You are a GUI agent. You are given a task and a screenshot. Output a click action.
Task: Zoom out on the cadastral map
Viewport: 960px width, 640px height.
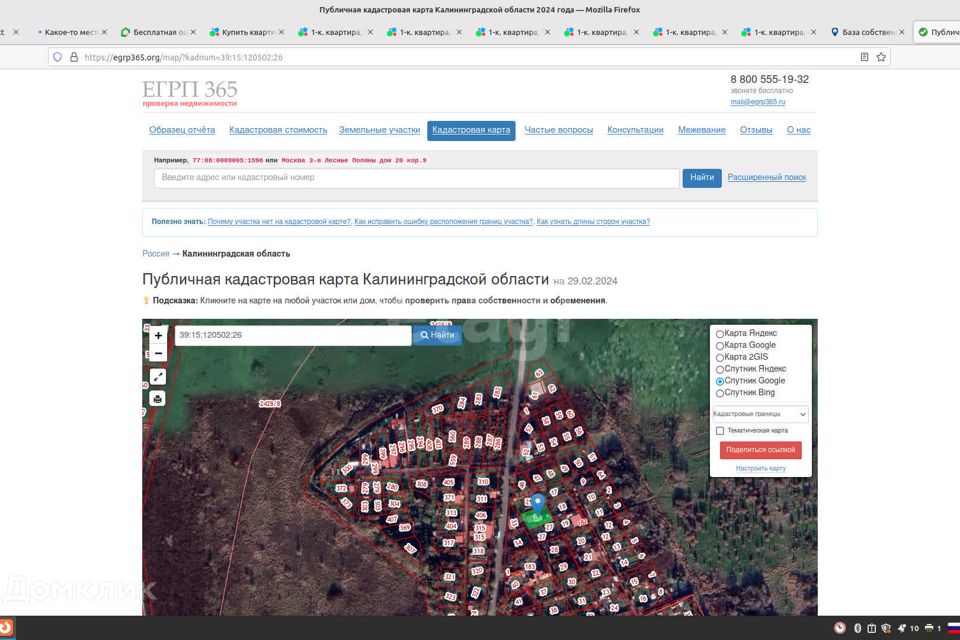[158, 353]
